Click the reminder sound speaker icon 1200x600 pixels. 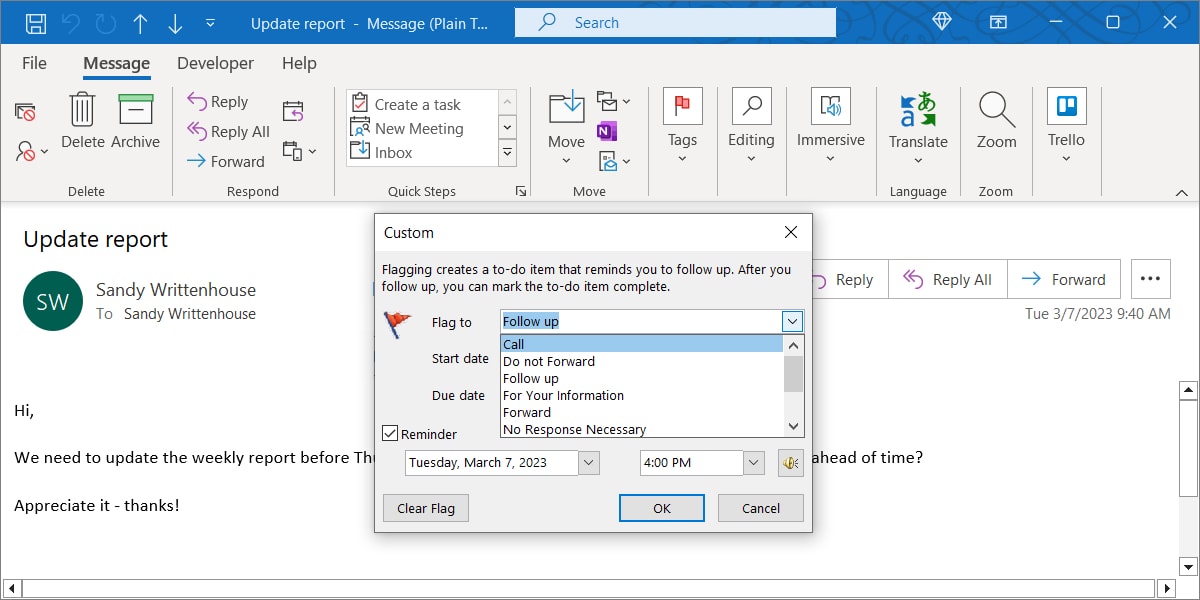(x=789, y=462)
